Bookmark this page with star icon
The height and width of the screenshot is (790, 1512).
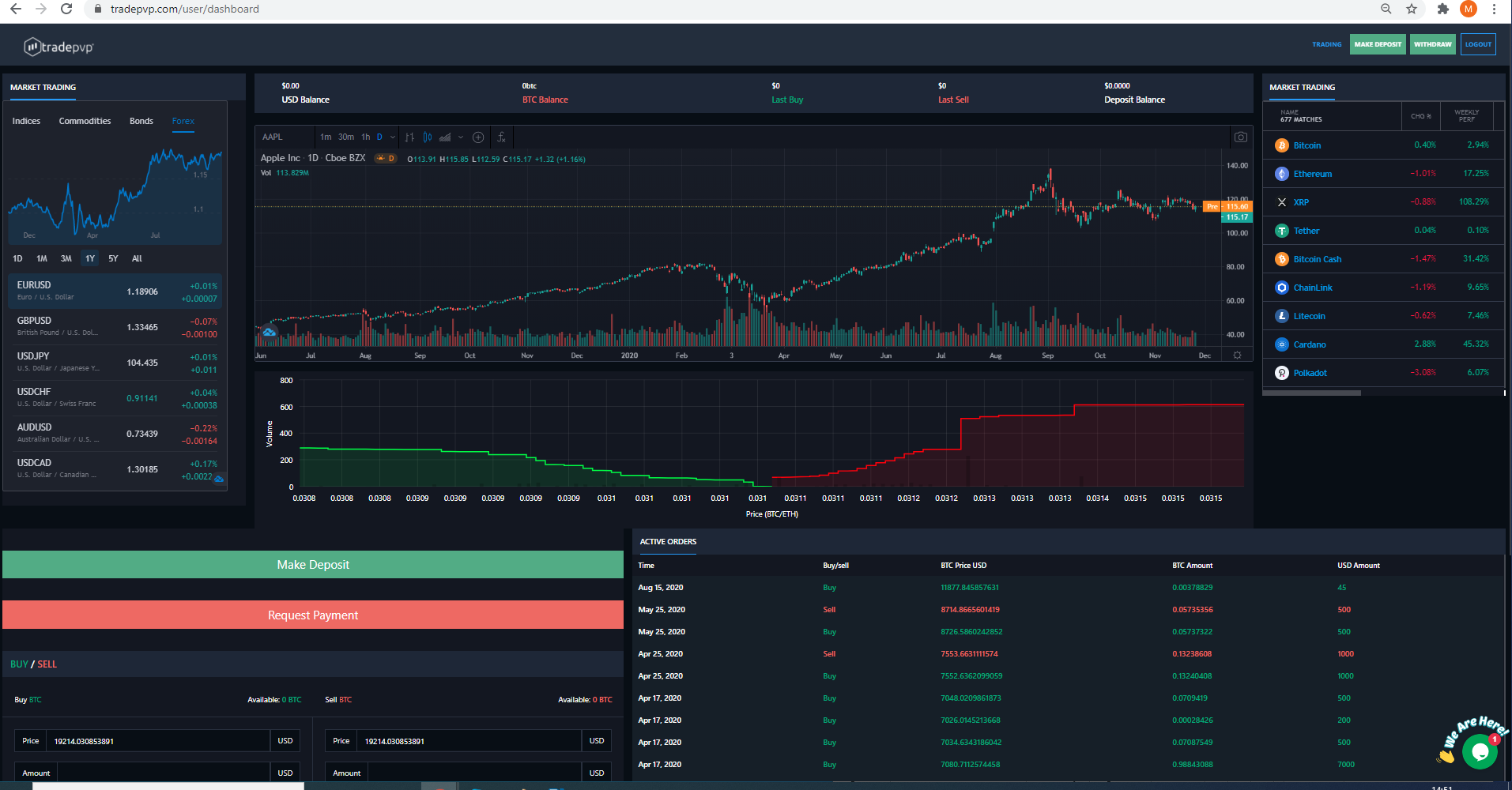pos(1412,9)
